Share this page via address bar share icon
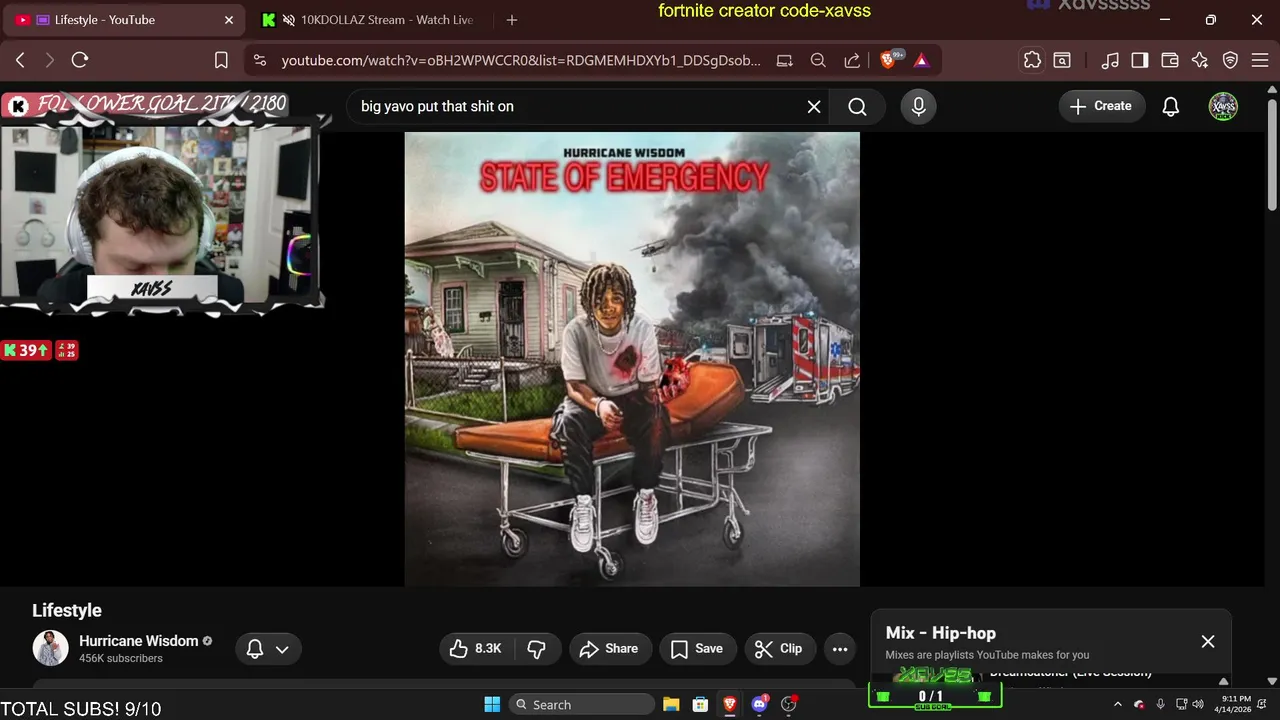Screen dimensions: 1280x720 852,60
